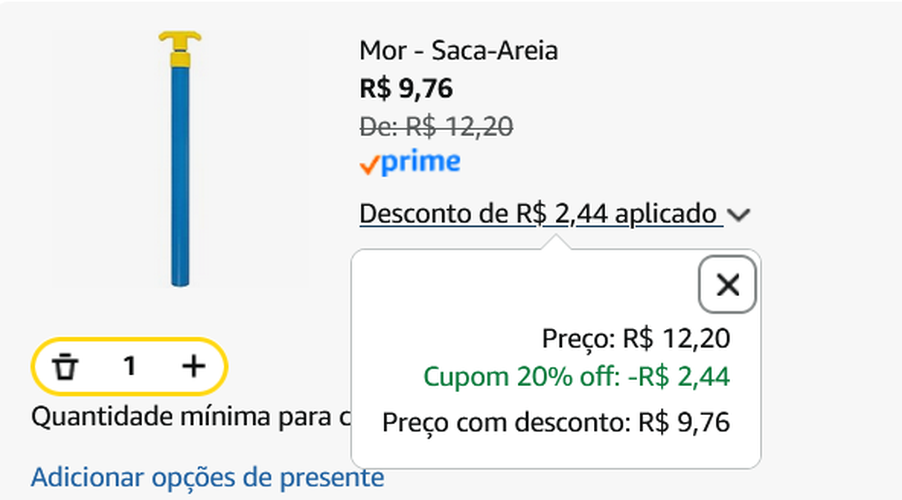Open the "Desconto de R$ 2,44 aplicado" link
This screenshot has height=500, width=902.
click(x=539, y=214)
